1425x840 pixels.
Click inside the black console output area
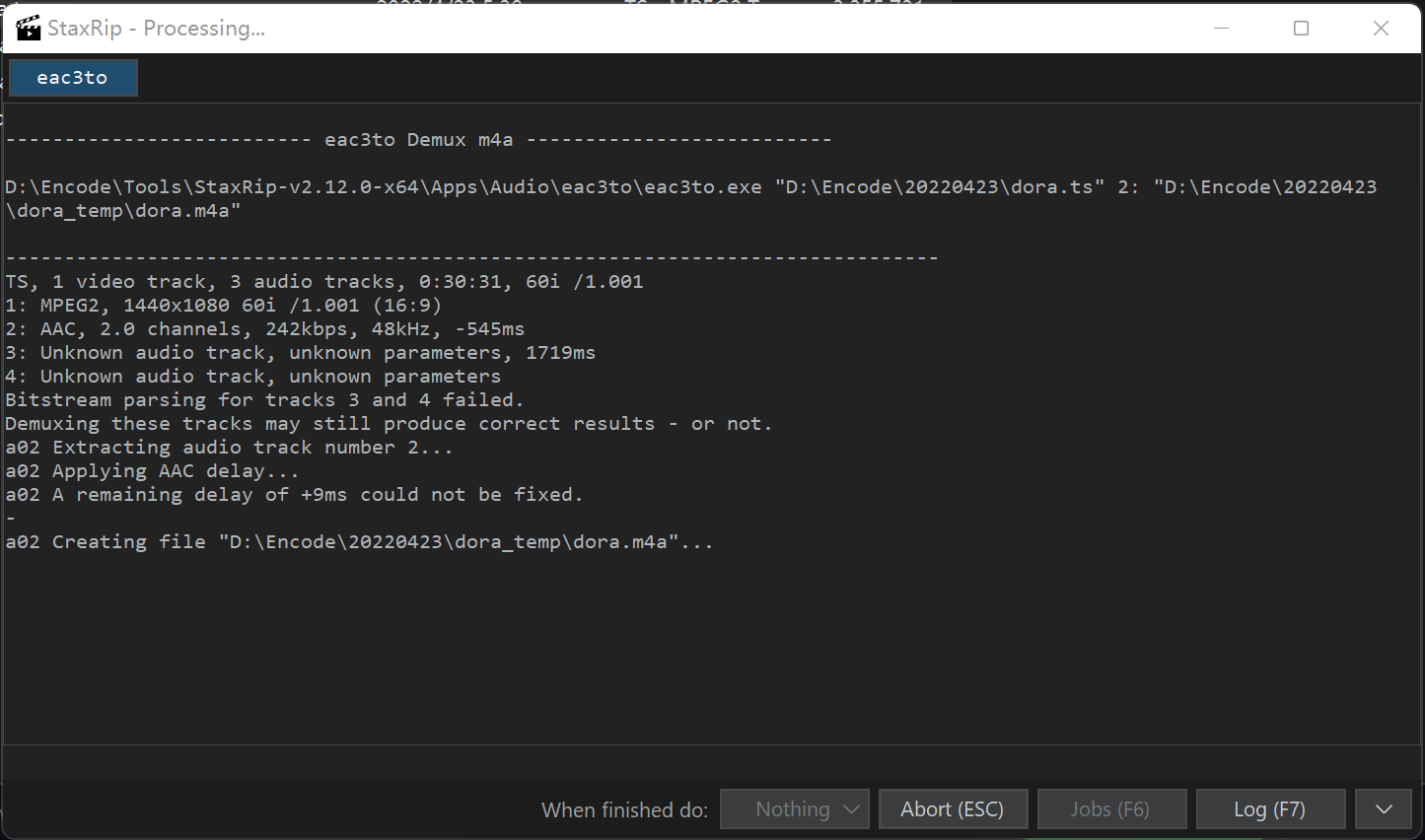click(690, 641)
